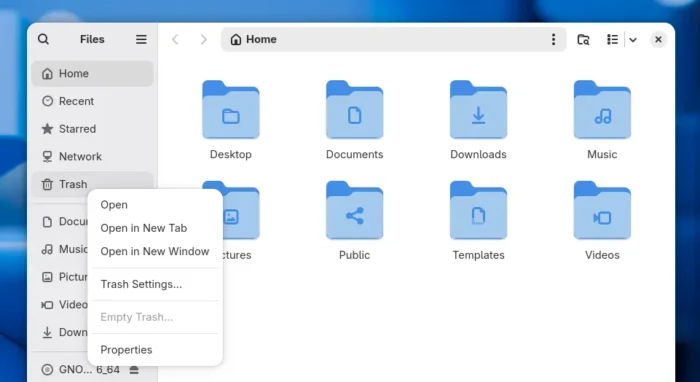Click the Home path bar location
Screen dimensions: 700x382
(x=253, y=39)
